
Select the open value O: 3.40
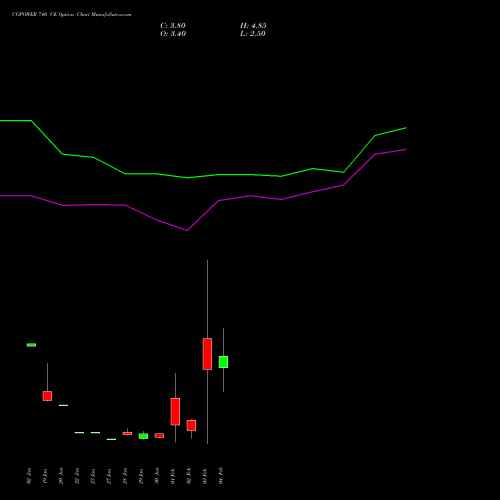[x=173, y=34]
